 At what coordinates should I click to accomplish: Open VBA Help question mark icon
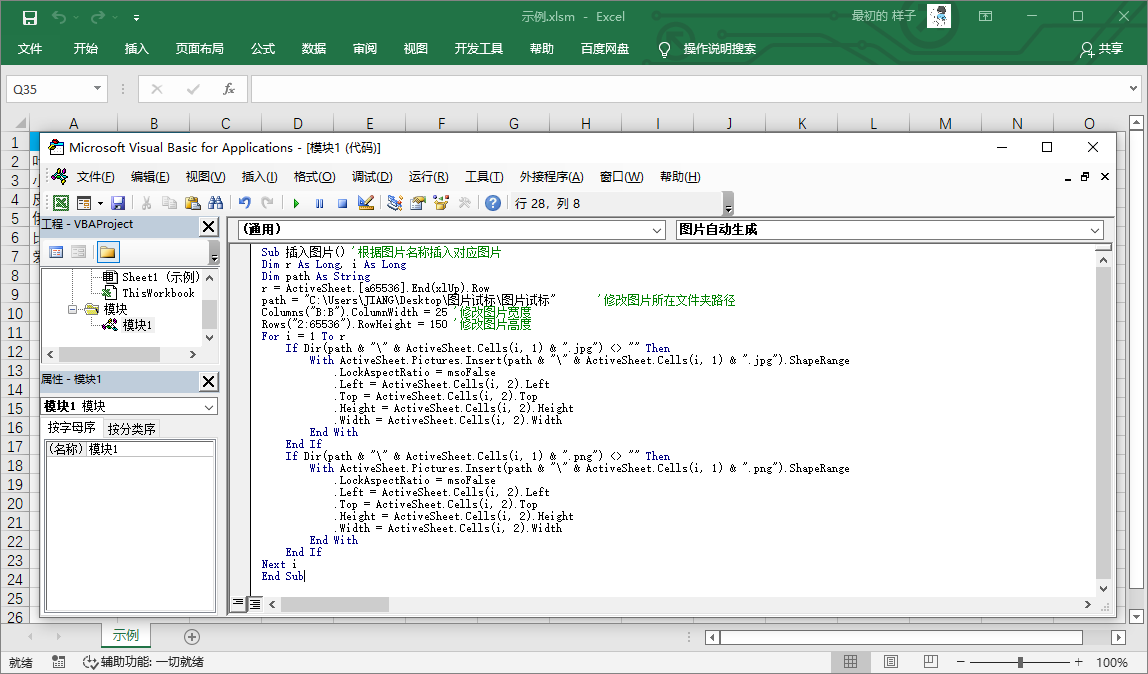coord(493,203)
